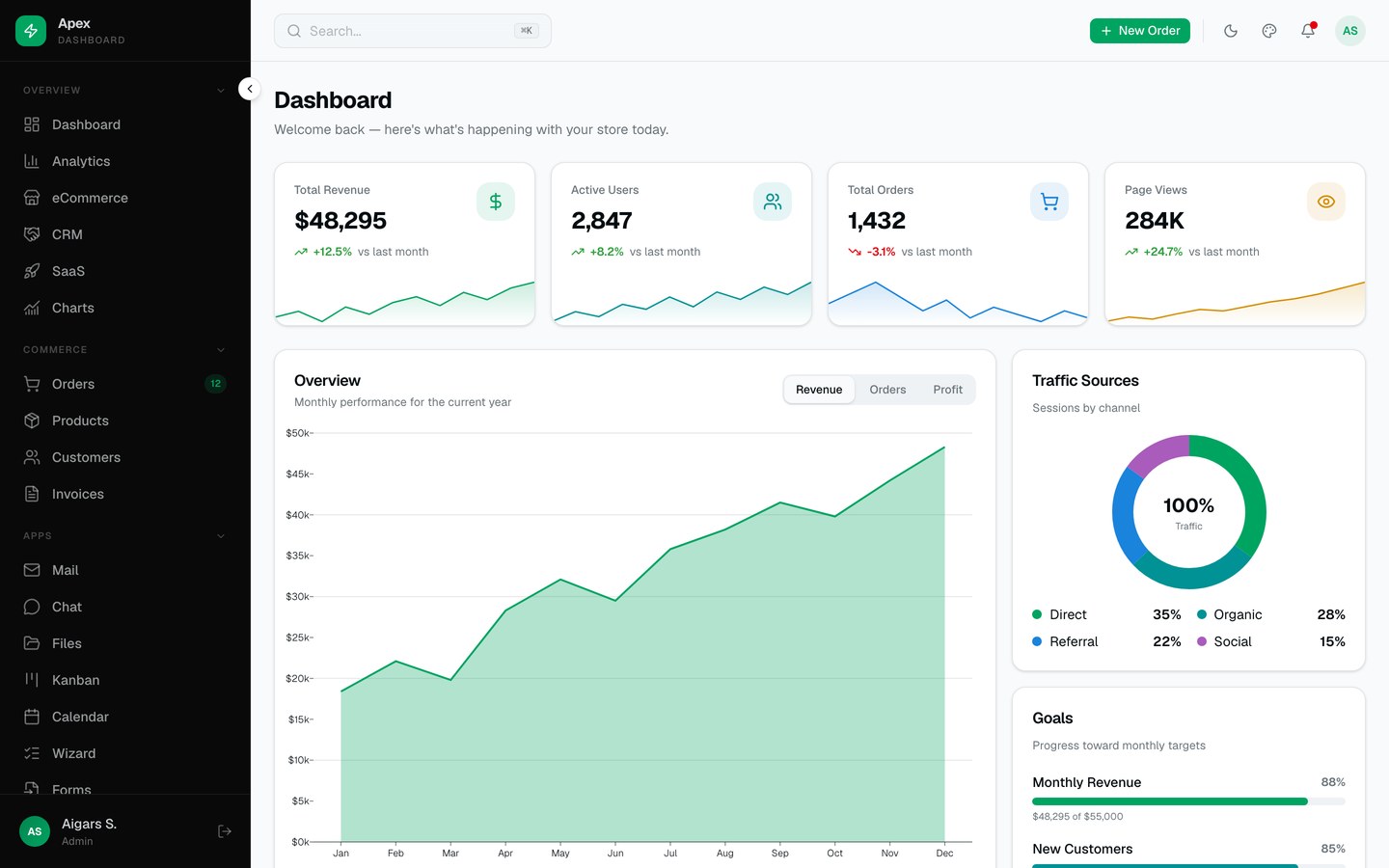Click the Customers people icon in sidebar
Screen dimensions: 1389x868
(x=32, y=457)
